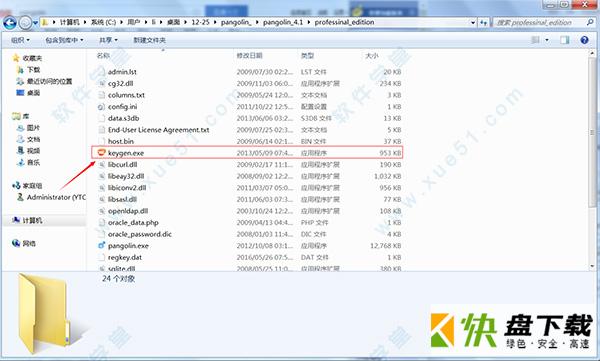600x361 pixels.
Task: Click the cg32.dll file icon
Action: (x=101, y=83)
